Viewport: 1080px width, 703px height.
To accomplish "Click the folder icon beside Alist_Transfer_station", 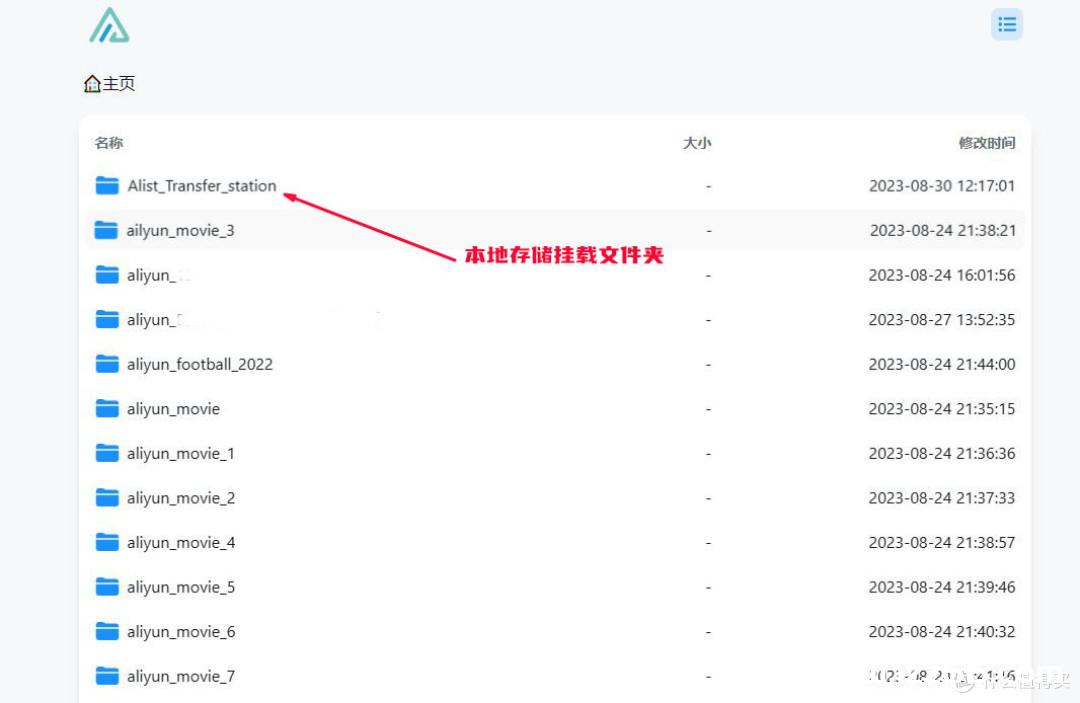I will click(106, 185).
